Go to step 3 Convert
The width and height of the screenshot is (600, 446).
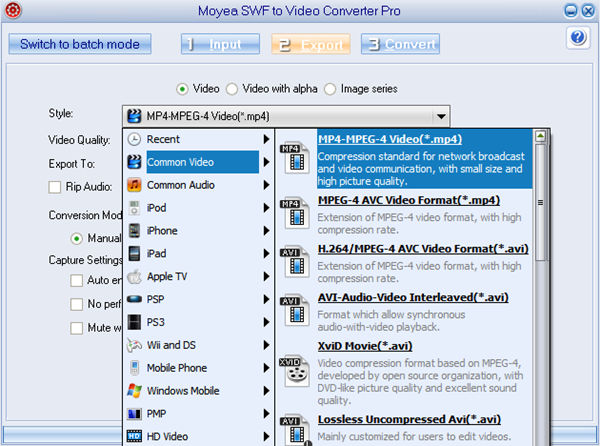pyautogui.click(x=400, y=44)
